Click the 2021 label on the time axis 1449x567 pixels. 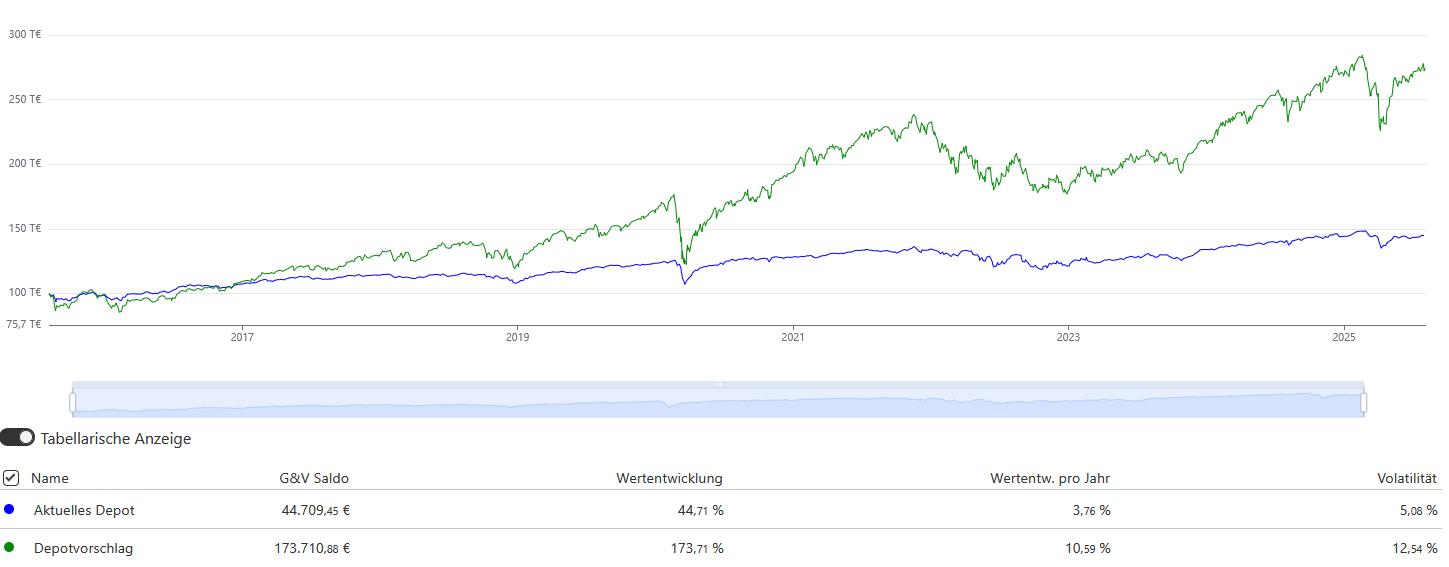[792, 337]
